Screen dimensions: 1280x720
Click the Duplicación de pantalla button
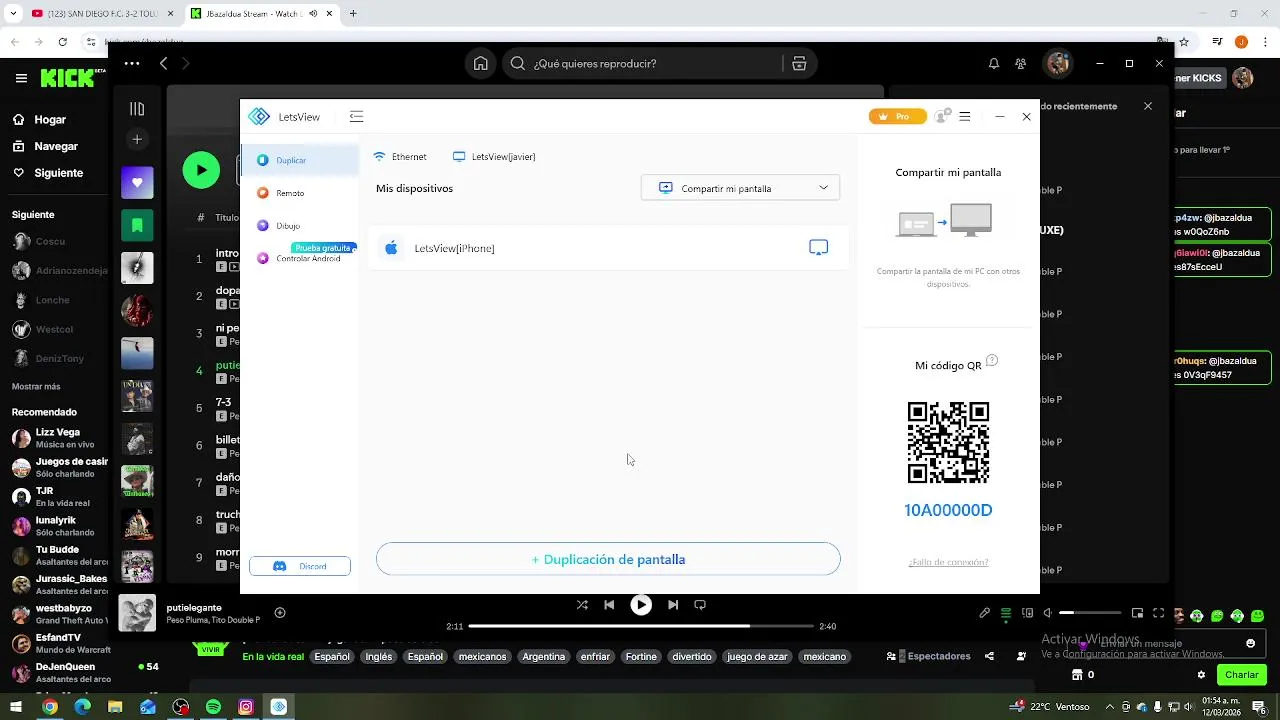point(608,559)
